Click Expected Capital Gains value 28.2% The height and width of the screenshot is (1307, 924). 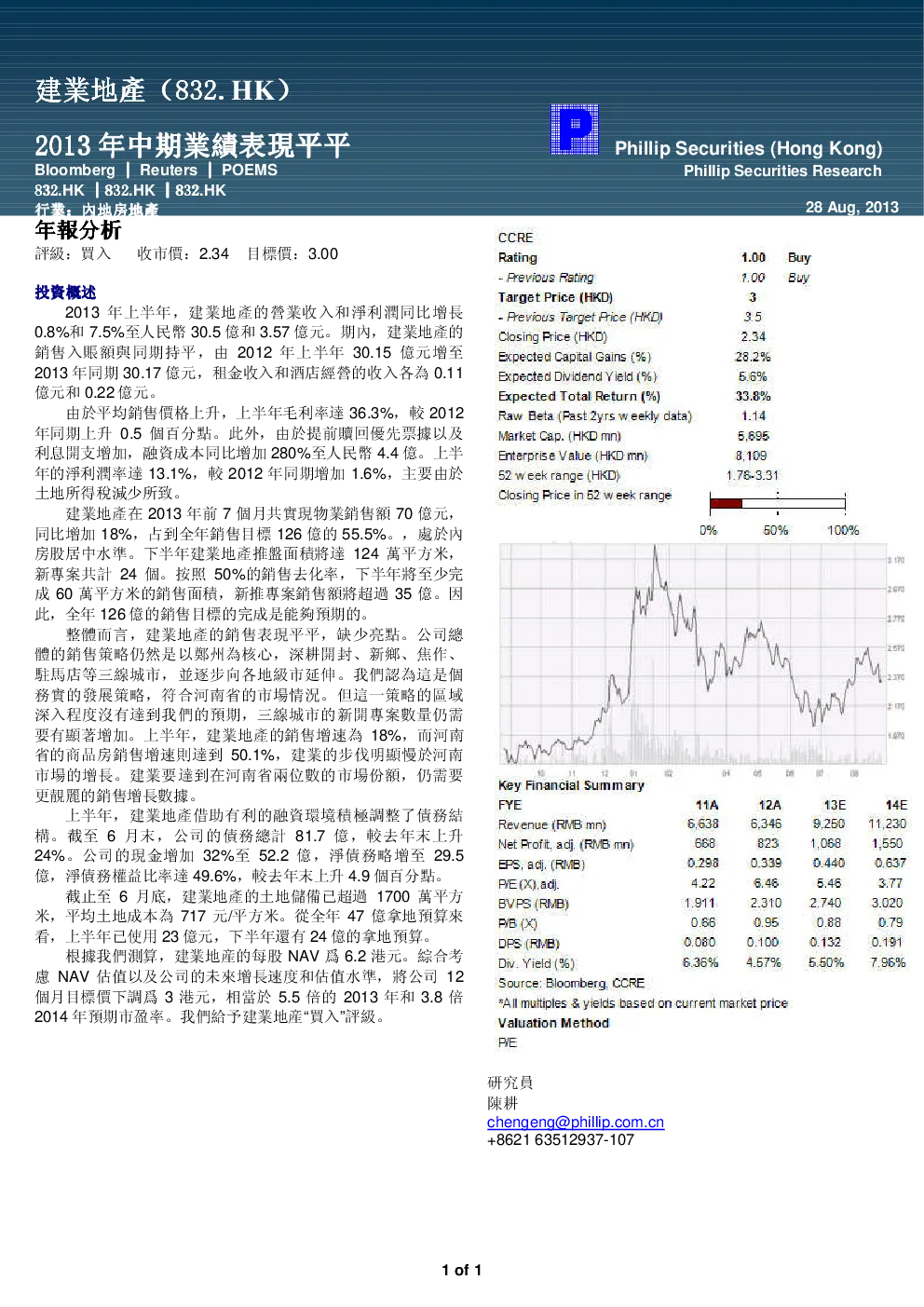(753, 357)
